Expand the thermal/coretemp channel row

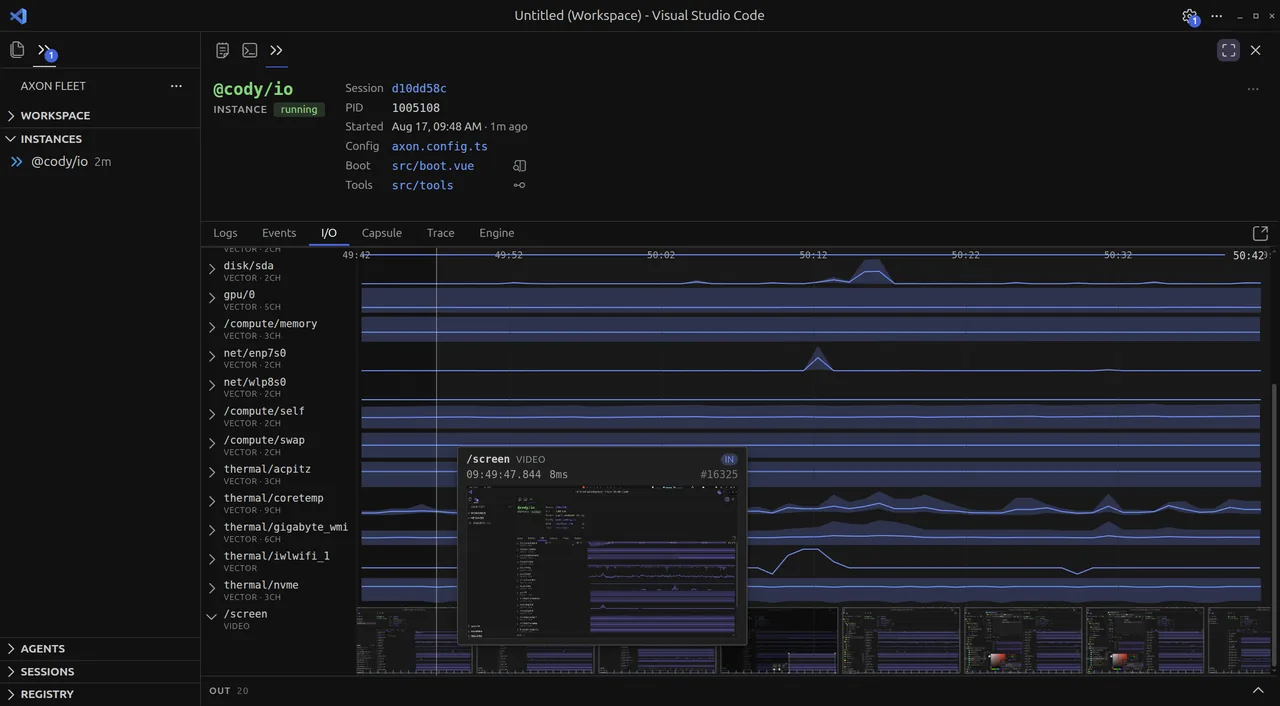212,501
